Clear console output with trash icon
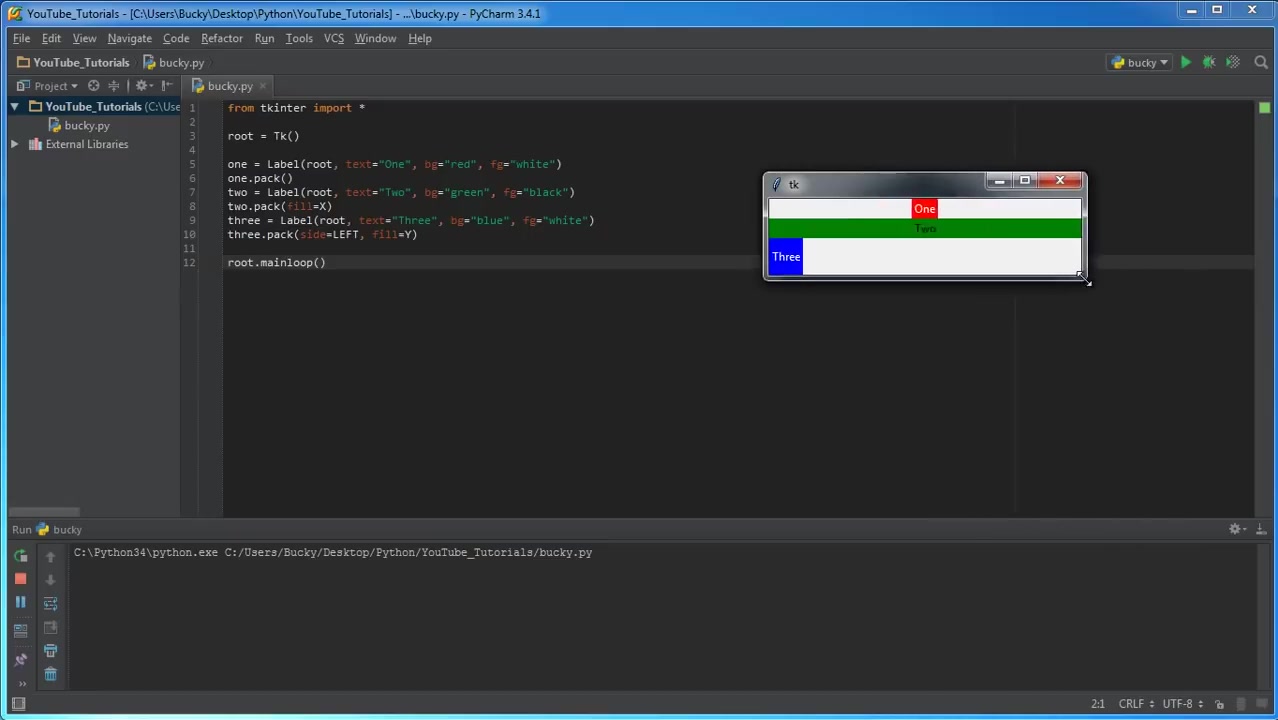Viewport: 1278px width, 720px height. click(x=50, y=673)
